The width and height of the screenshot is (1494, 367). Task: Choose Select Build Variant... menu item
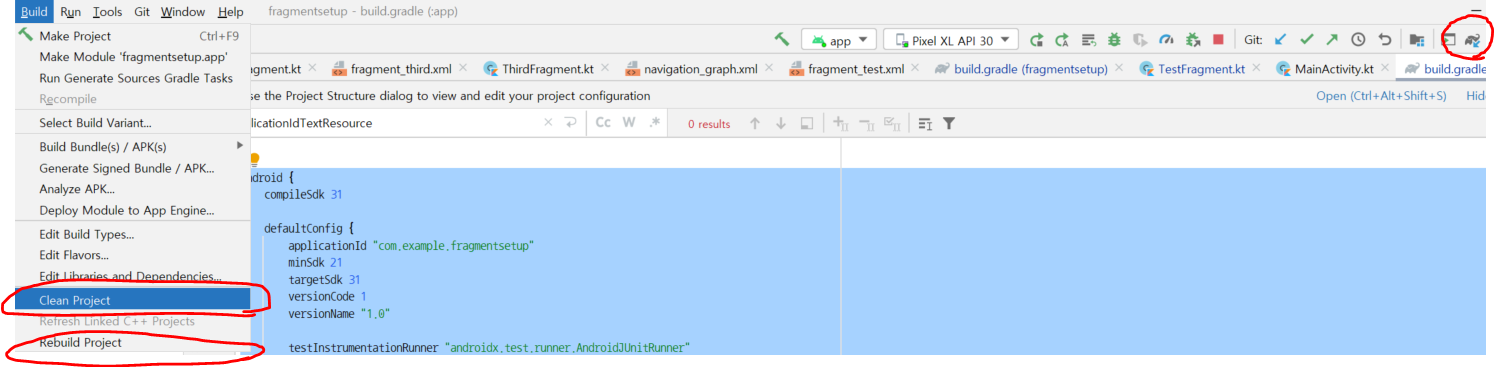coord(133,123)
